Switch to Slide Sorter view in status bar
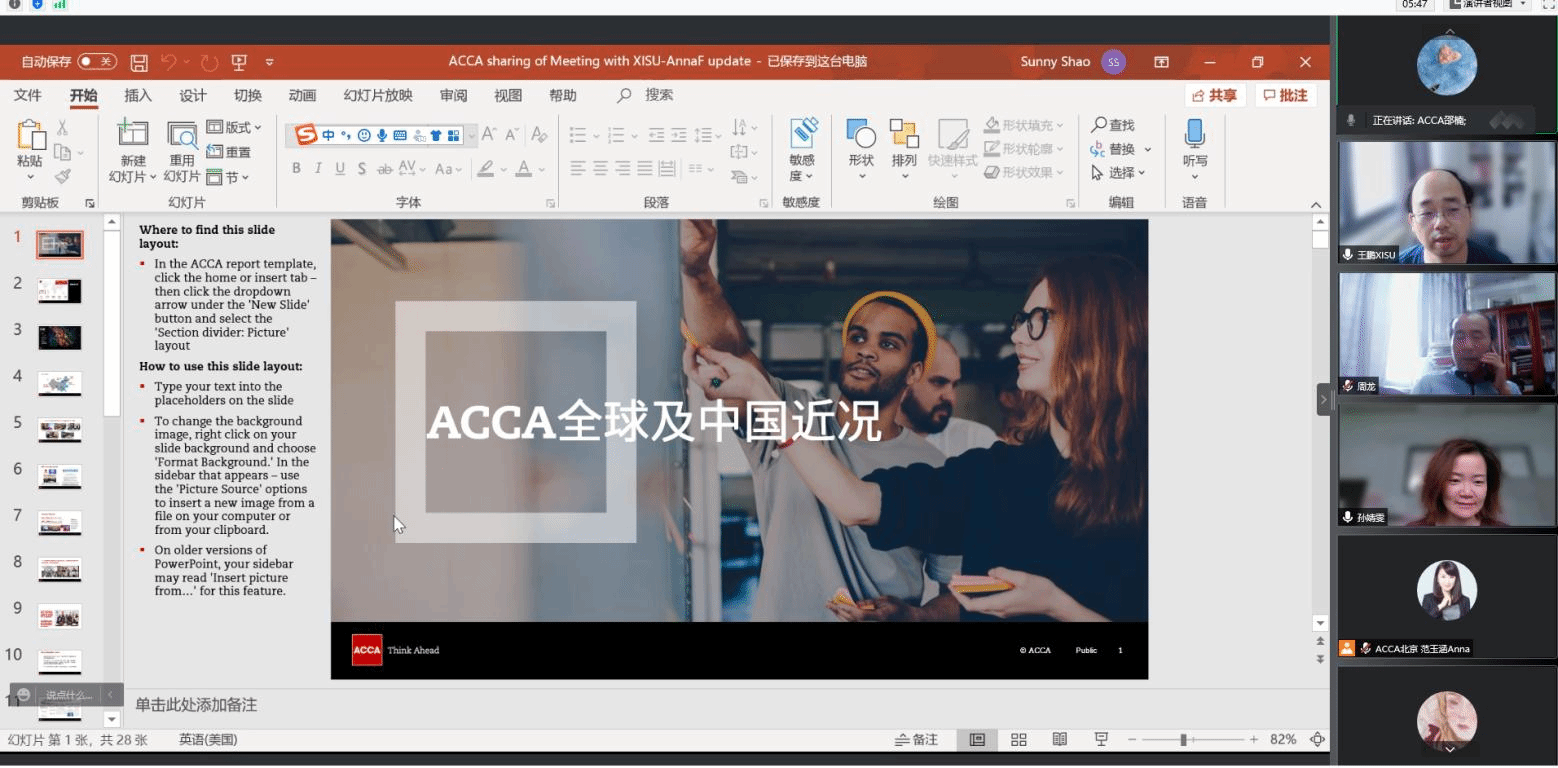 click(1019, 740)
